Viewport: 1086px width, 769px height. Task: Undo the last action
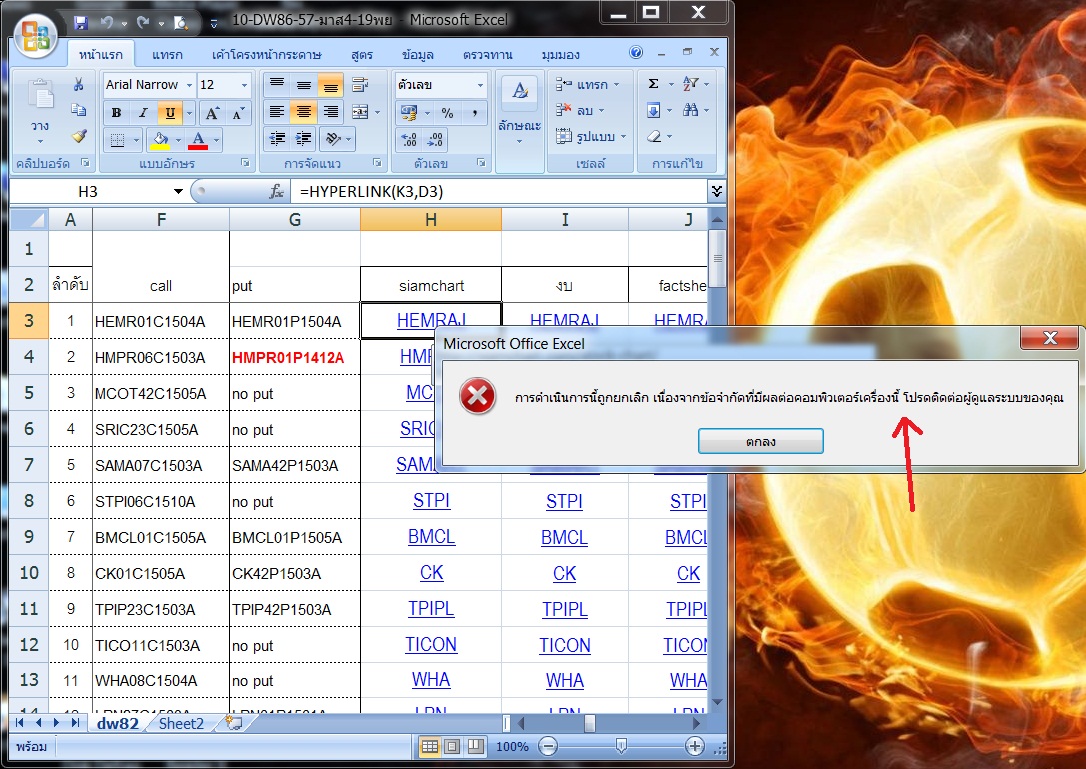click(107, 23)
